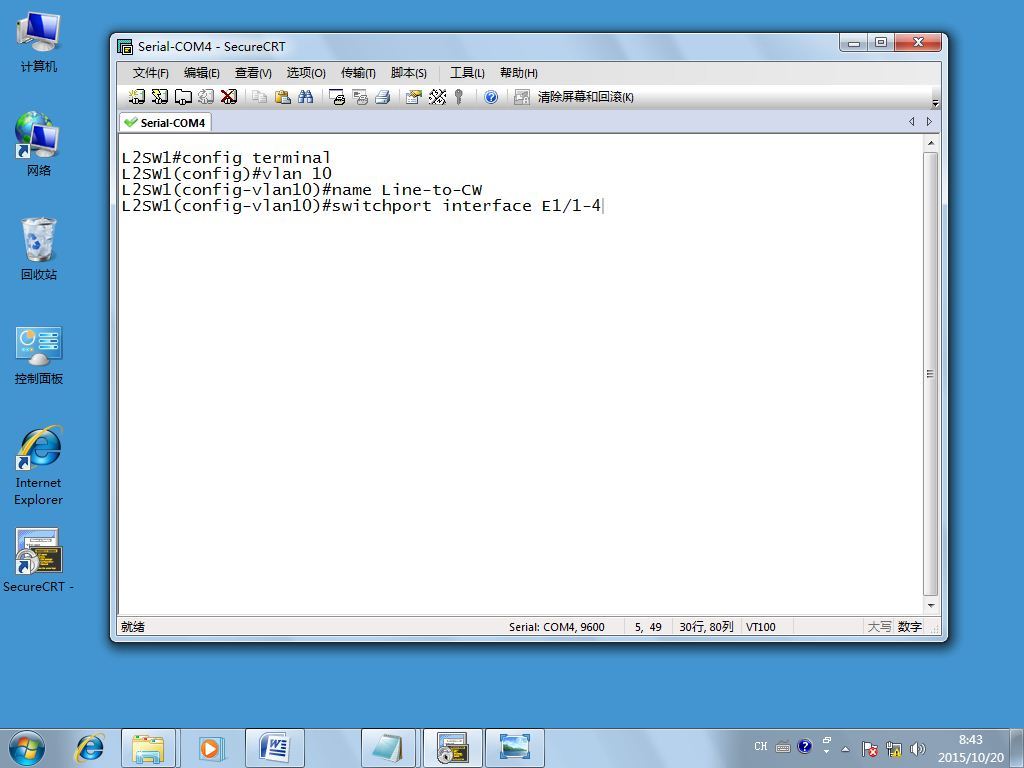Click the 'L2SW1#config terminal' line
The height and width of the screenshot is (768, 1024).
(x=226, y=157)
